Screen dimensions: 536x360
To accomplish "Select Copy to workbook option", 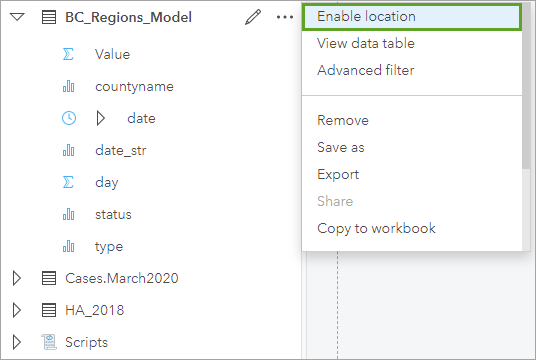I will [x=412, y=228].
